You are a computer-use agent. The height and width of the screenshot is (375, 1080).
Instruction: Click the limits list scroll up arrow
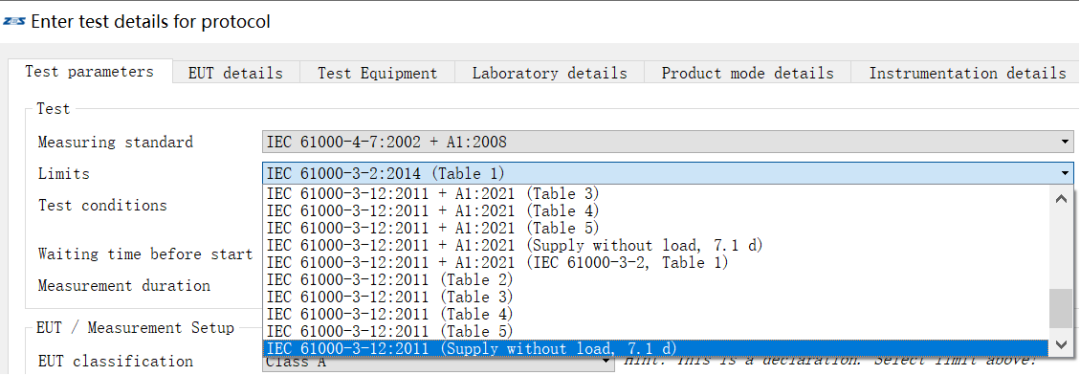tap(1061, 199)
